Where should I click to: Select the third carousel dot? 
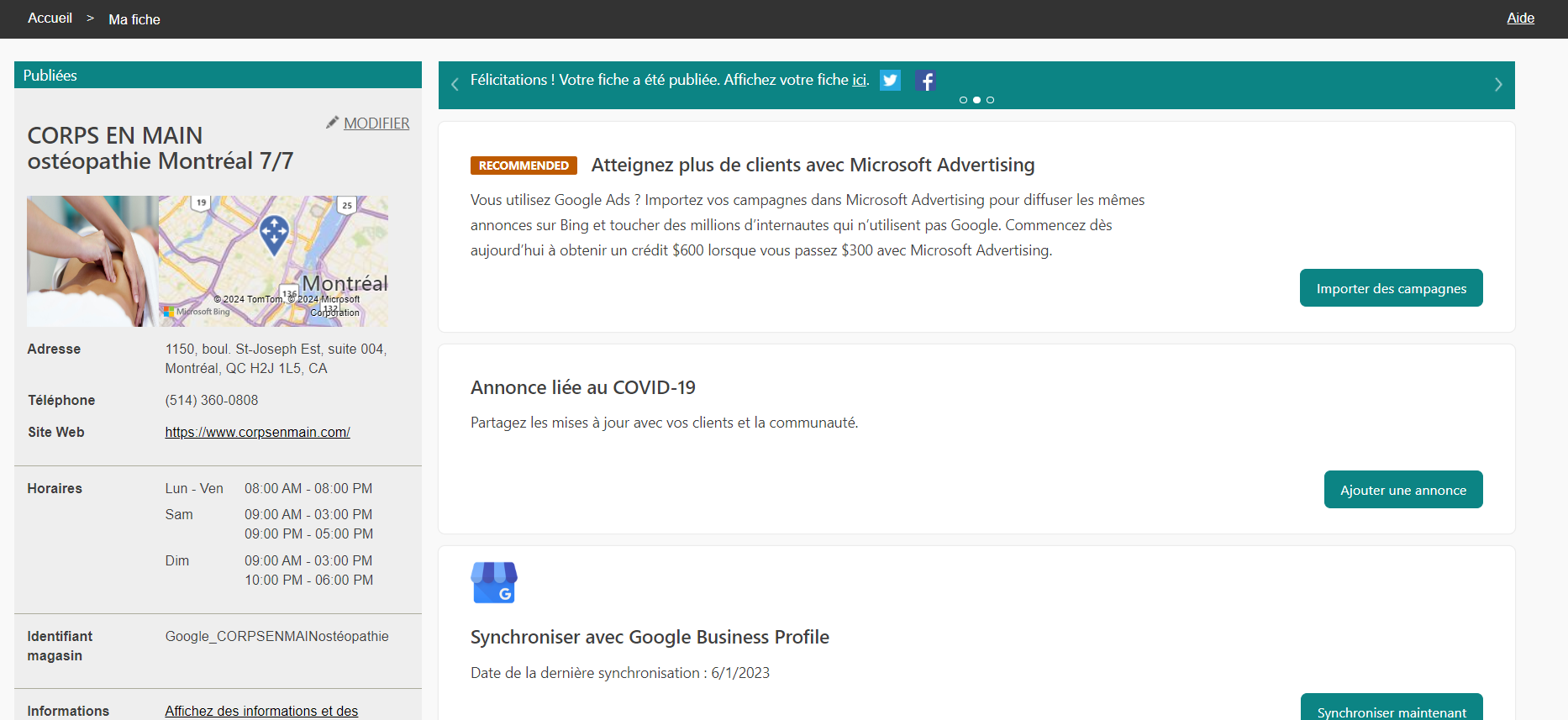click(990, 100)
